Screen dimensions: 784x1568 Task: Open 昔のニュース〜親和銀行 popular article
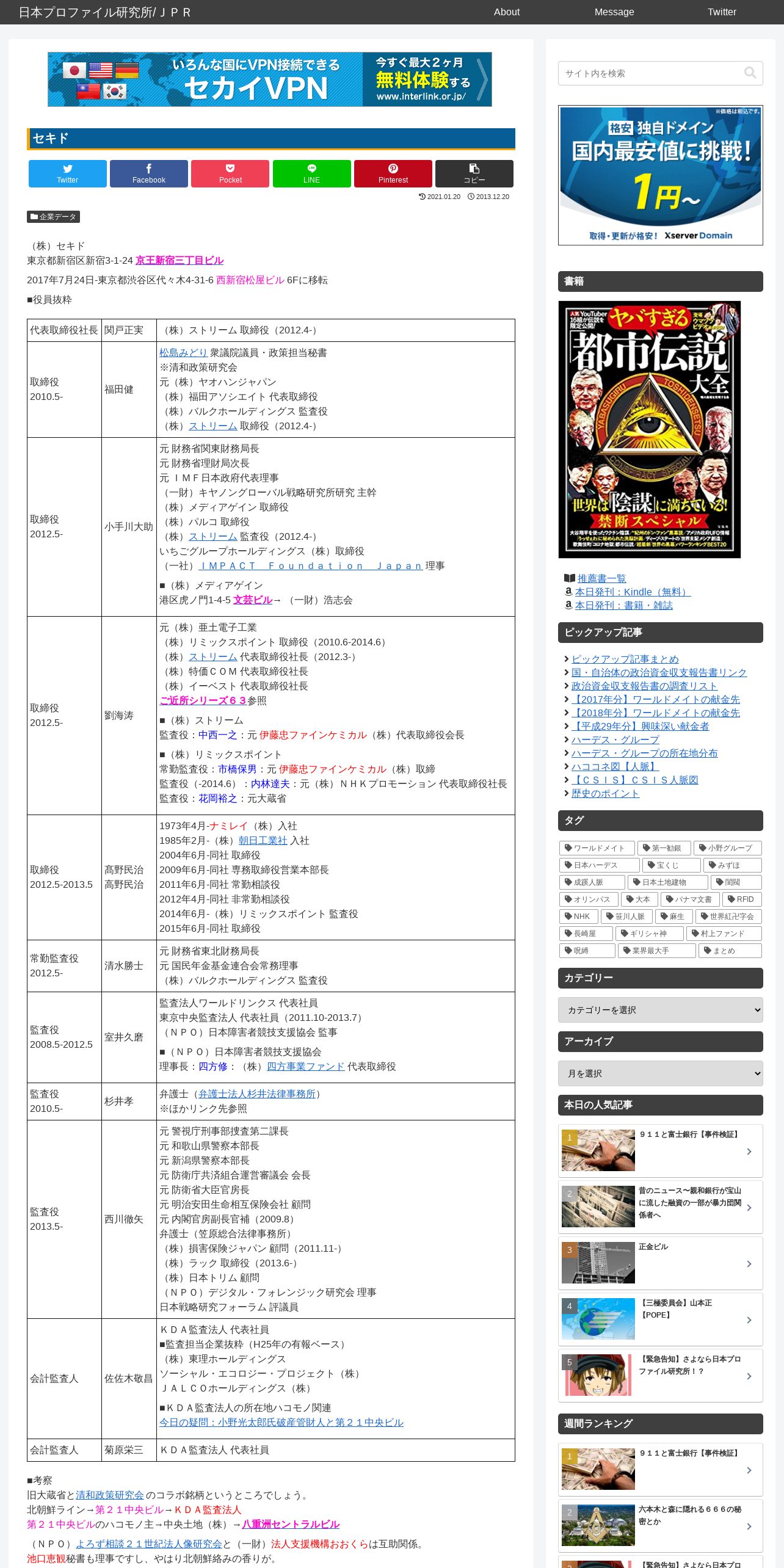pyautogui.click(x=661, y=1207)
